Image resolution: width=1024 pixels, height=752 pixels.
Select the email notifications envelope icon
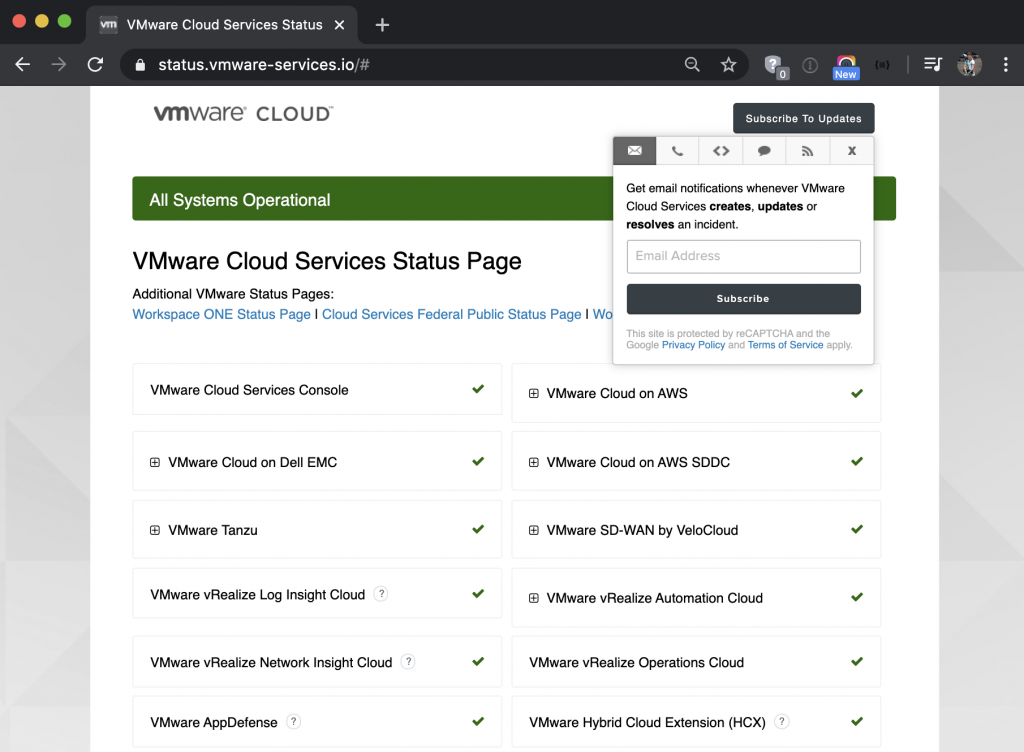[x=634, y=150]
